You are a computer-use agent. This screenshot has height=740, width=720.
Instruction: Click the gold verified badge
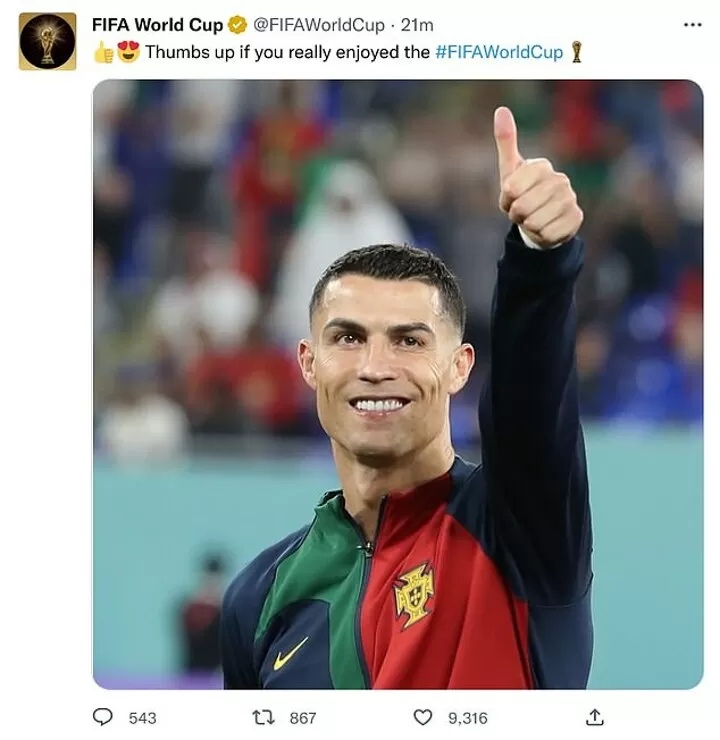237,25
